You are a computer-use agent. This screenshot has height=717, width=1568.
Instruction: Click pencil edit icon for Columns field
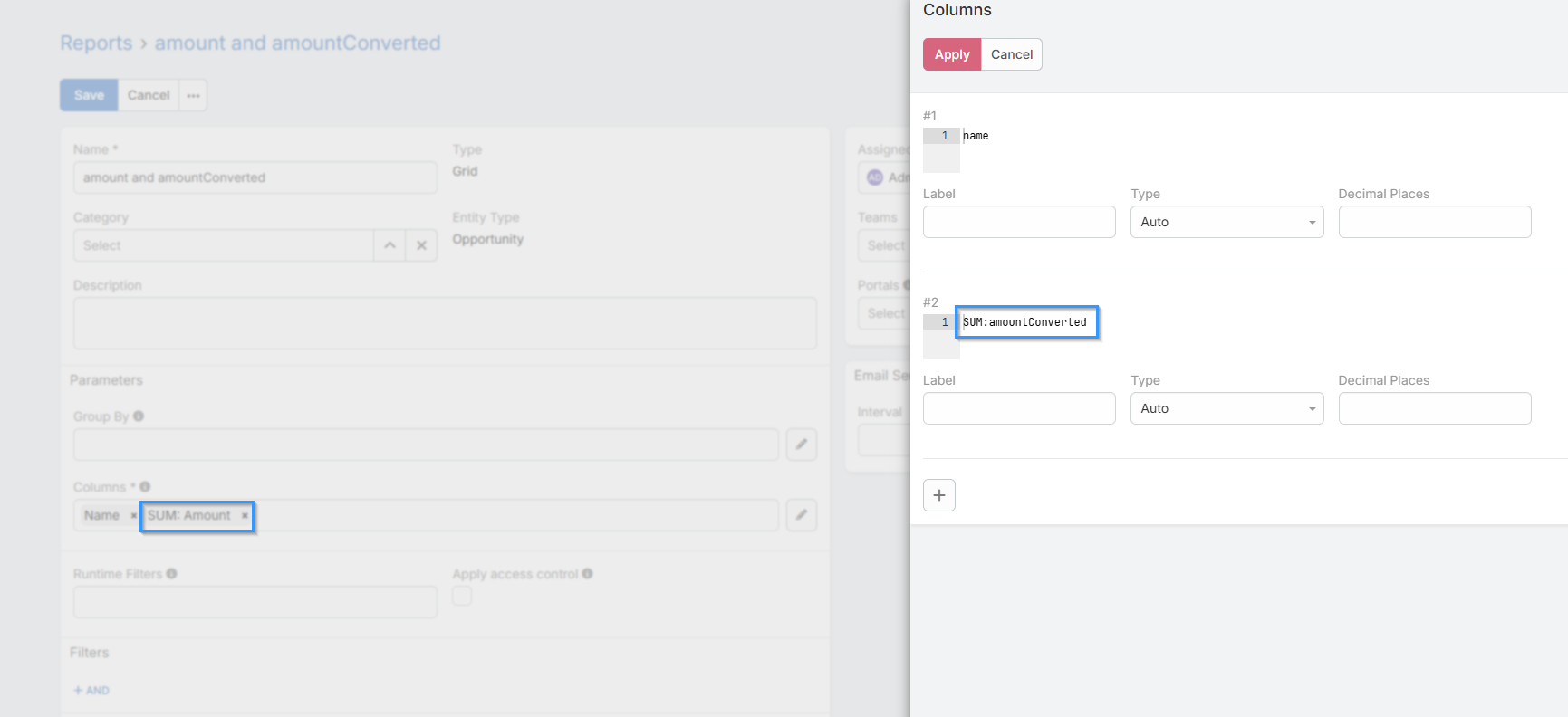801,515
